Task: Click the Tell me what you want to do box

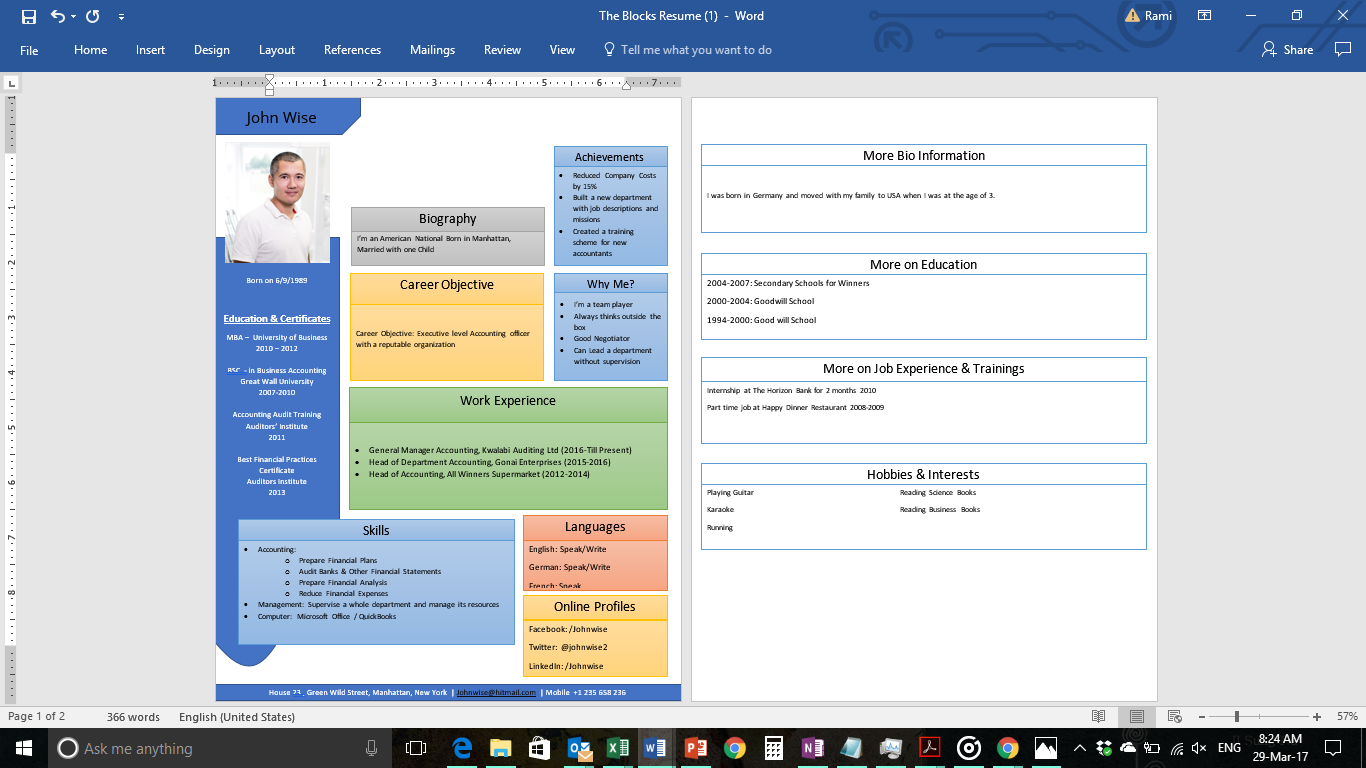Action: [688, 50]
